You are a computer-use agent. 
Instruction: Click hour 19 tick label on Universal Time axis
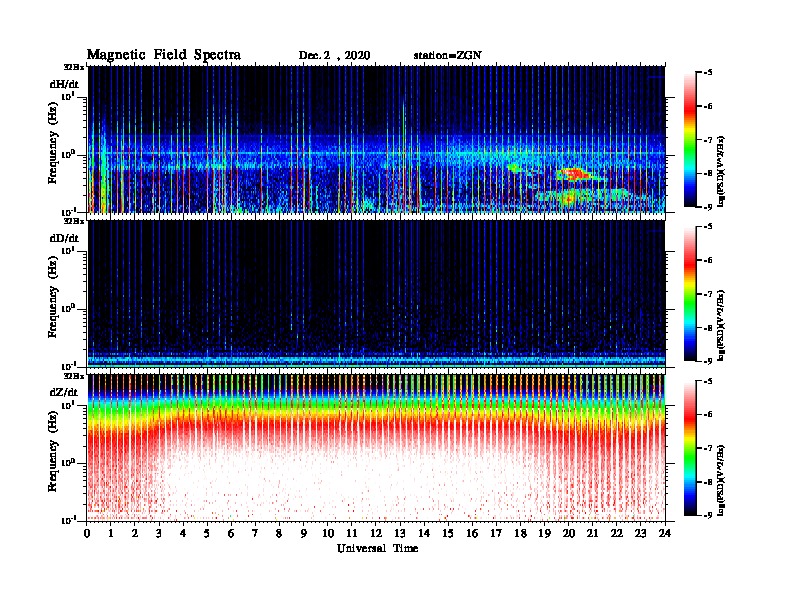click(544, 533)
